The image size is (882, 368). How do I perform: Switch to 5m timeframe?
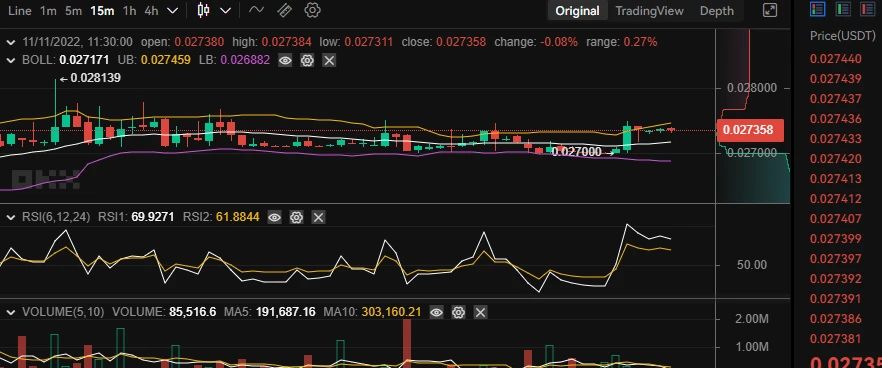click(73, 11)
